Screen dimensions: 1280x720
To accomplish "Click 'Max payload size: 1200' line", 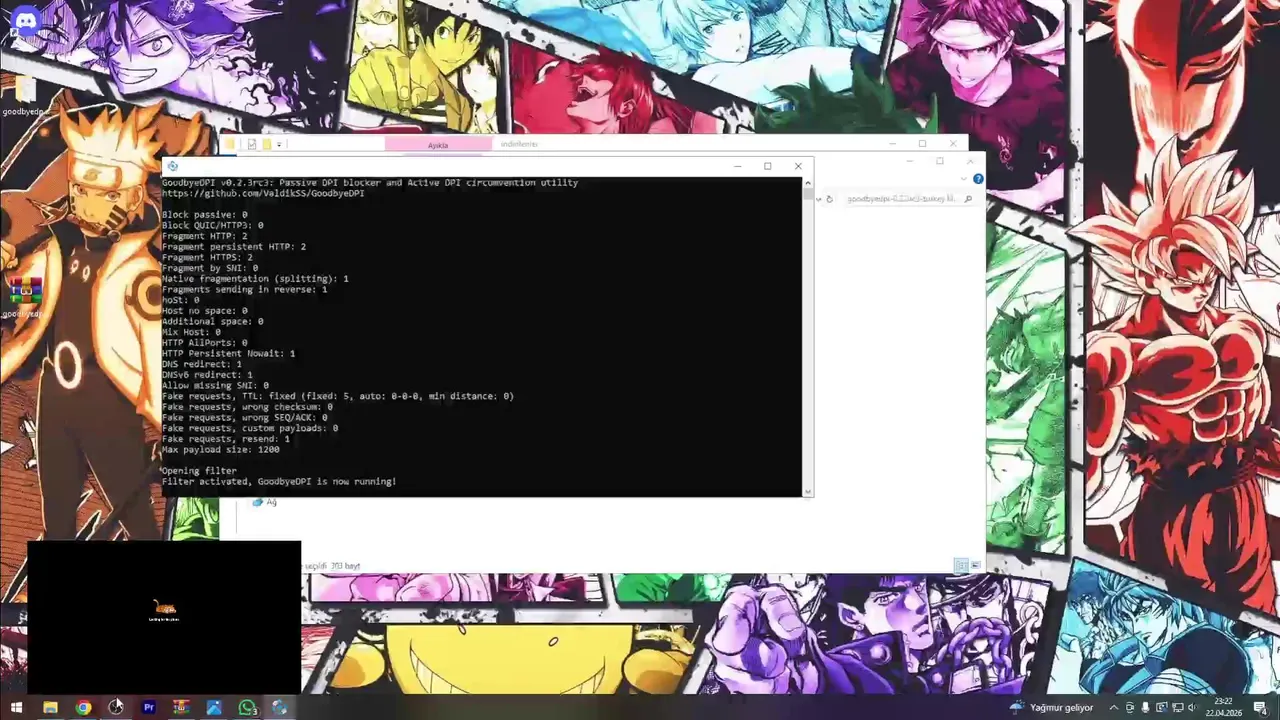I will point(221,449).
